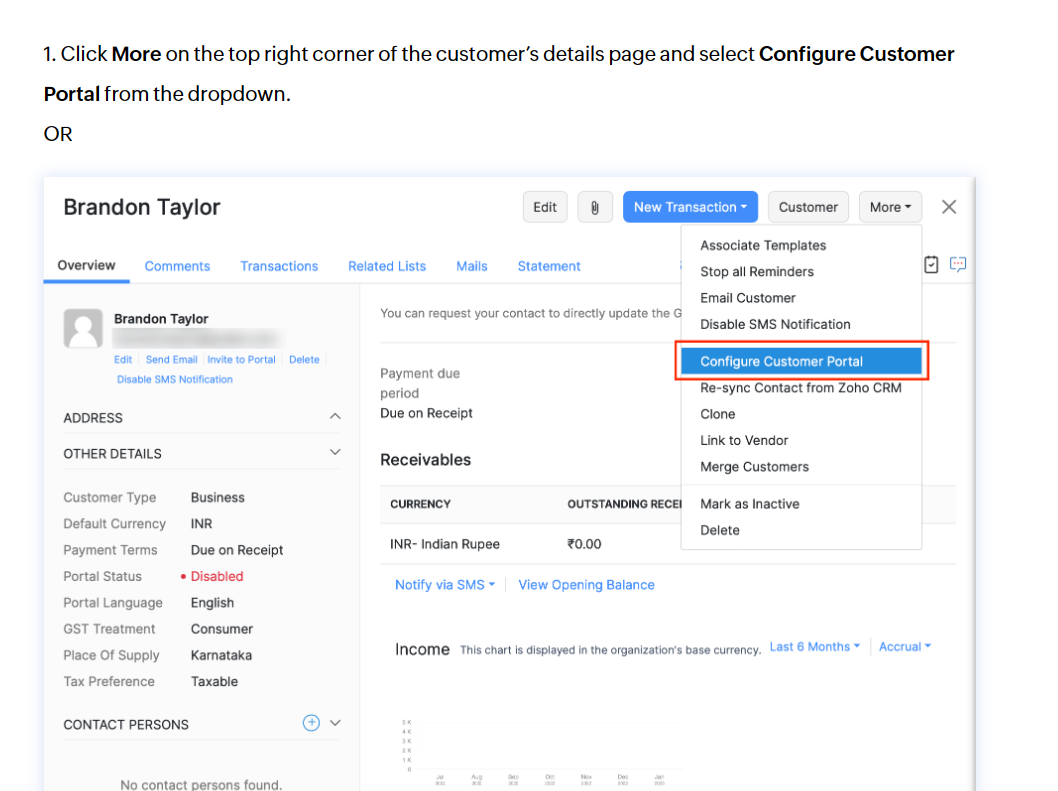The width and height of the screenshot is (1058, 791).
Task: Toggle the CONTACT PERSONS section chevron
Action: 336,723
